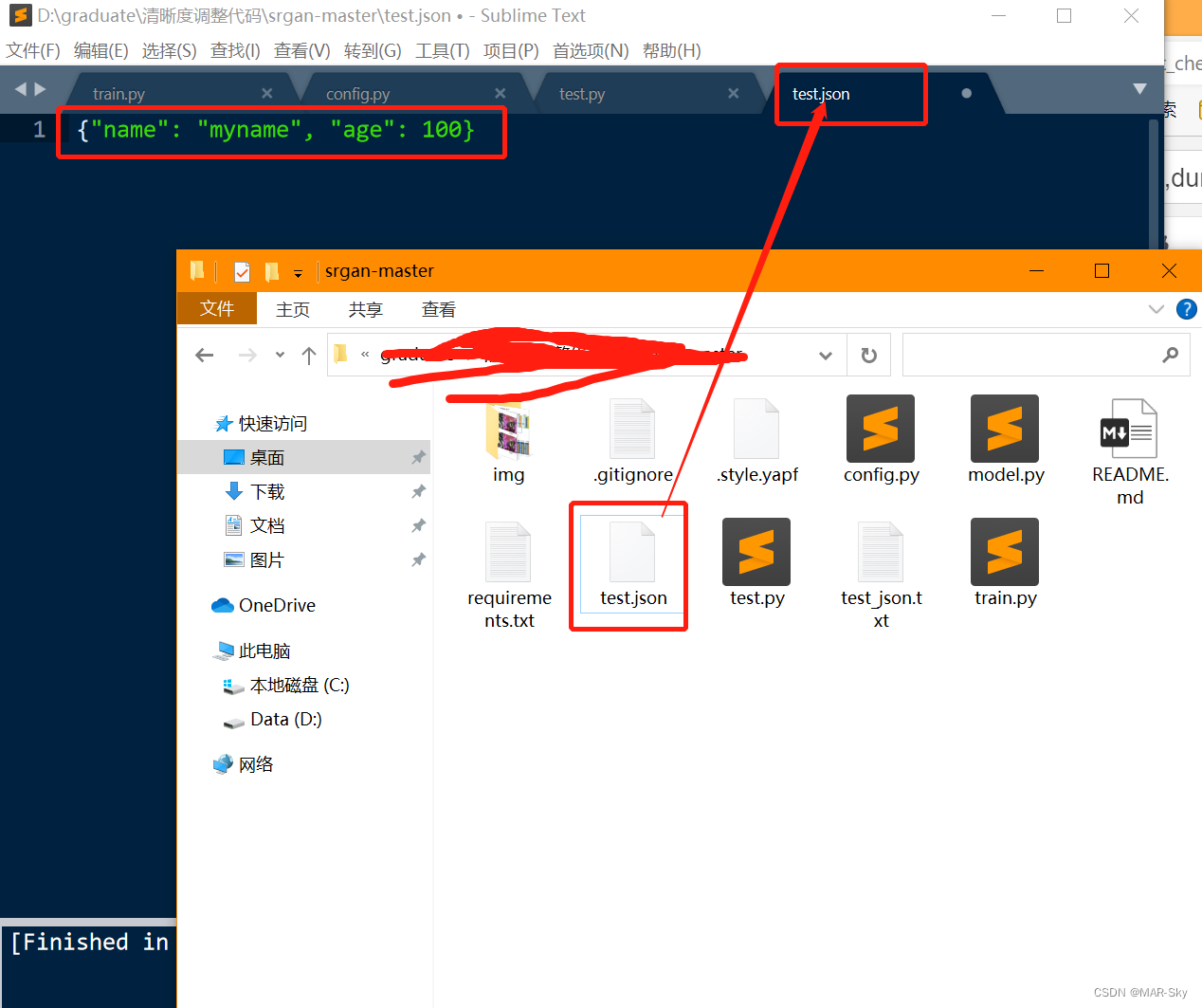The height and width of the screenshot is (1008, 1202).
Task: Open Sublime 选择(S) menu
Action: (170, 50)
